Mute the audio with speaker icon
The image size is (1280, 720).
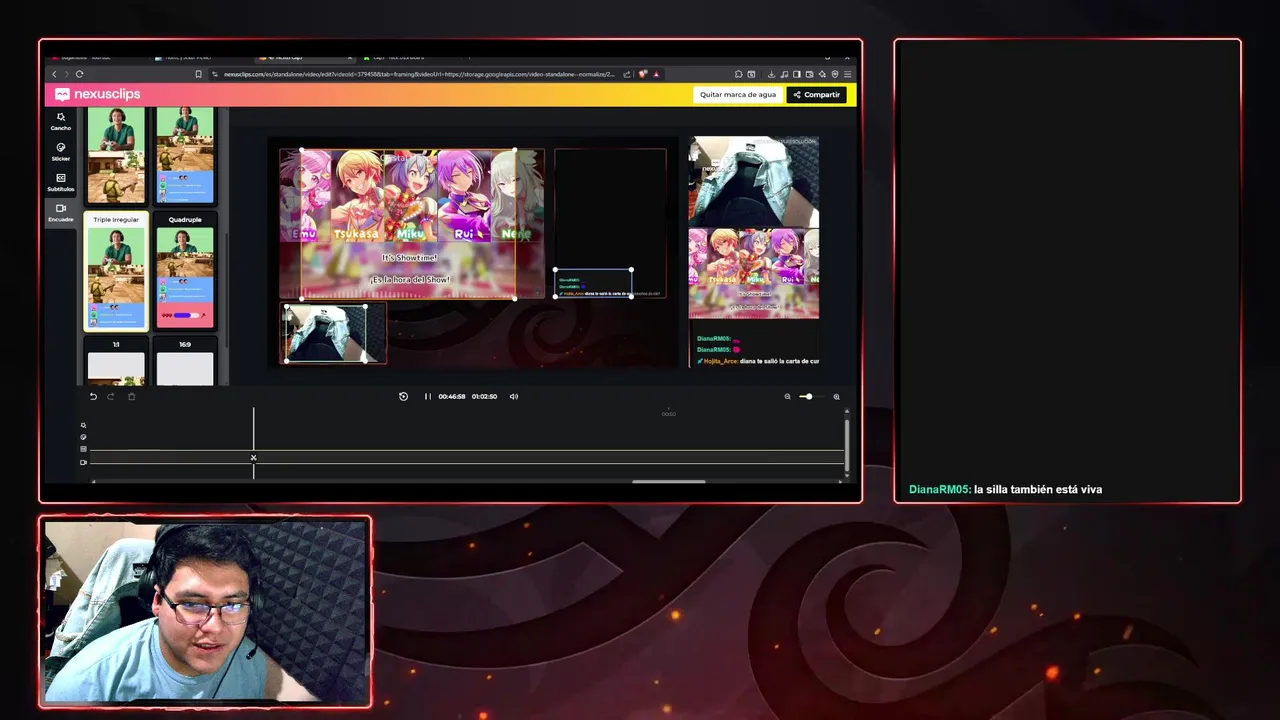[514, 397]
